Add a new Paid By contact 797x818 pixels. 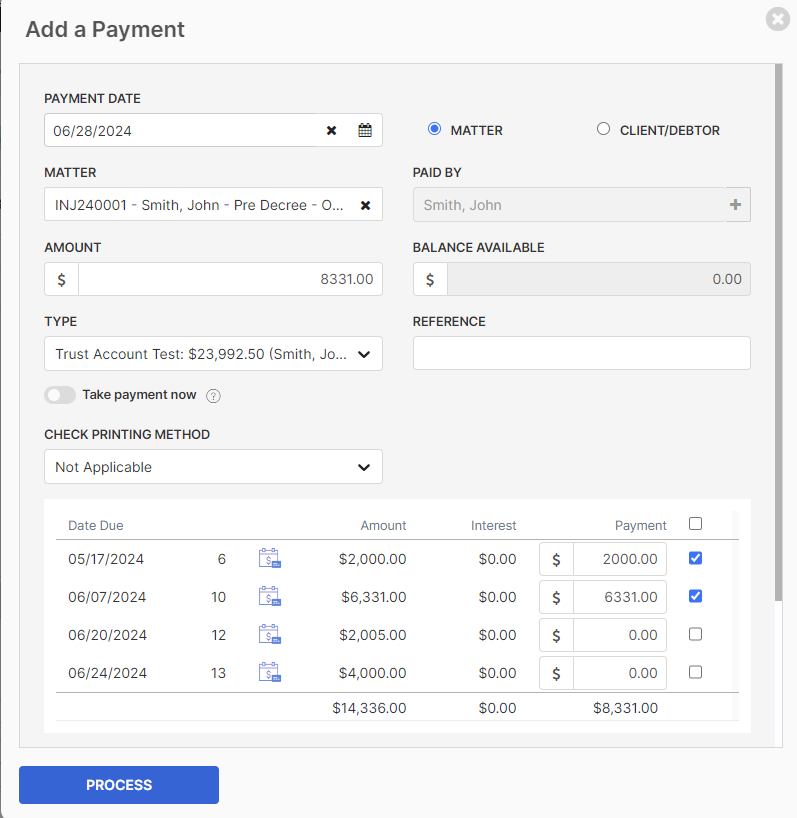pyautogui.click(x=736, y=205)
